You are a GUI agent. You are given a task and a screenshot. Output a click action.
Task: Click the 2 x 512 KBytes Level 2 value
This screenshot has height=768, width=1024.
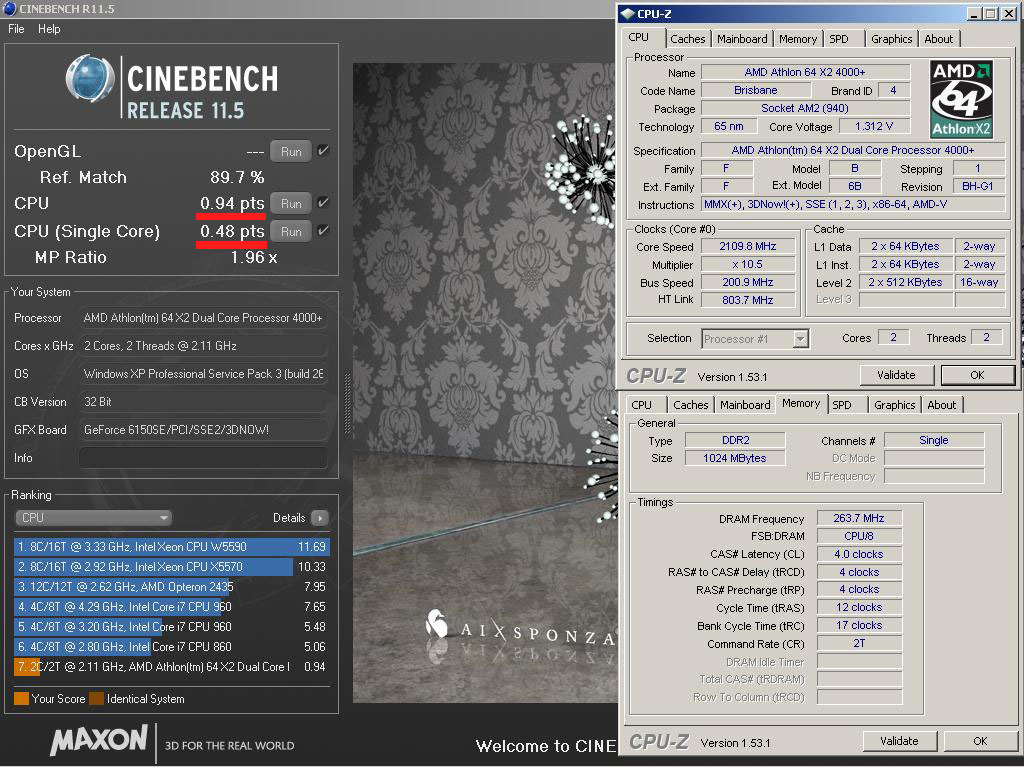[905, 282]
